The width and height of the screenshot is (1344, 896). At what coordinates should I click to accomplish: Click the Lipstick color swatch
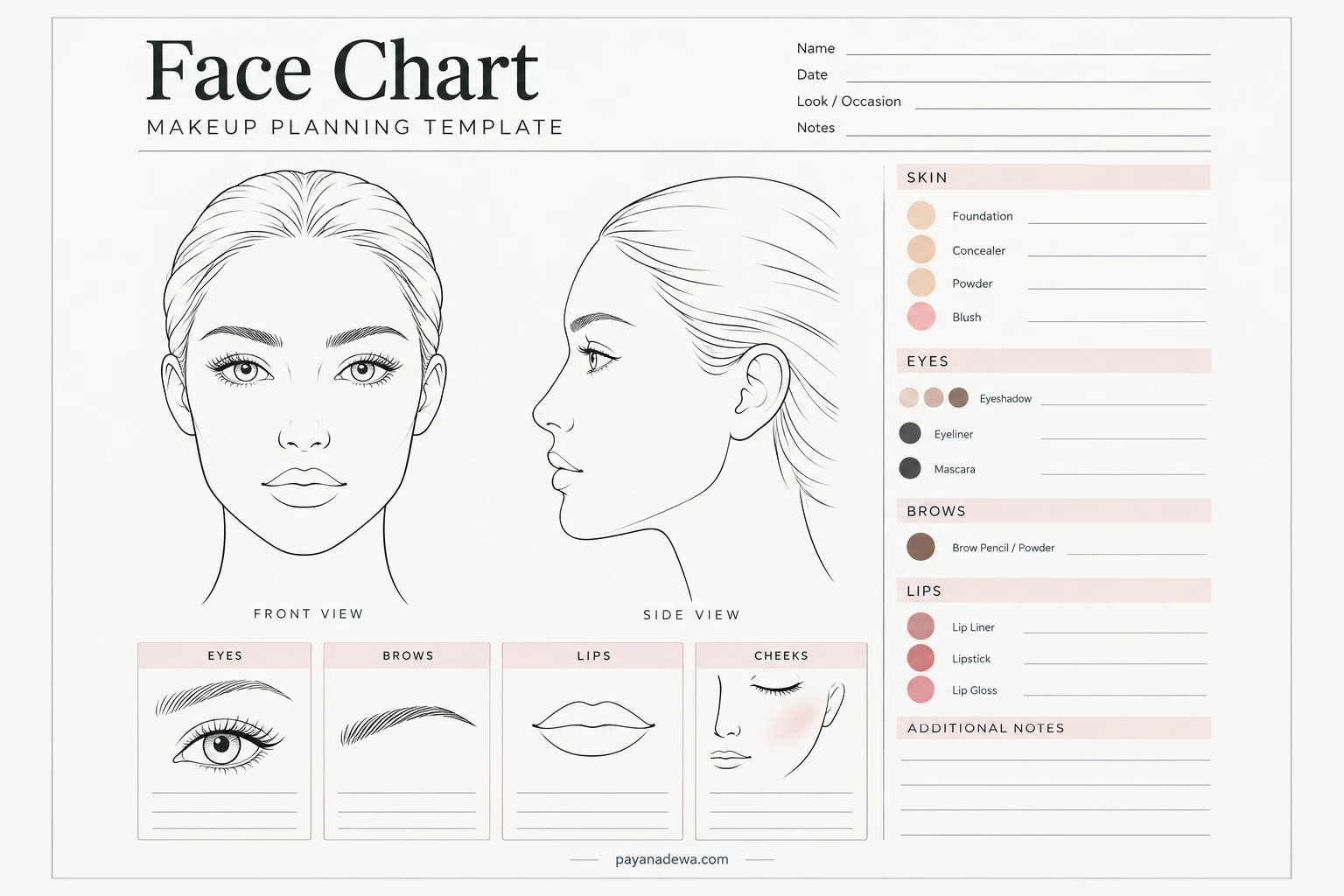point(920,658)
